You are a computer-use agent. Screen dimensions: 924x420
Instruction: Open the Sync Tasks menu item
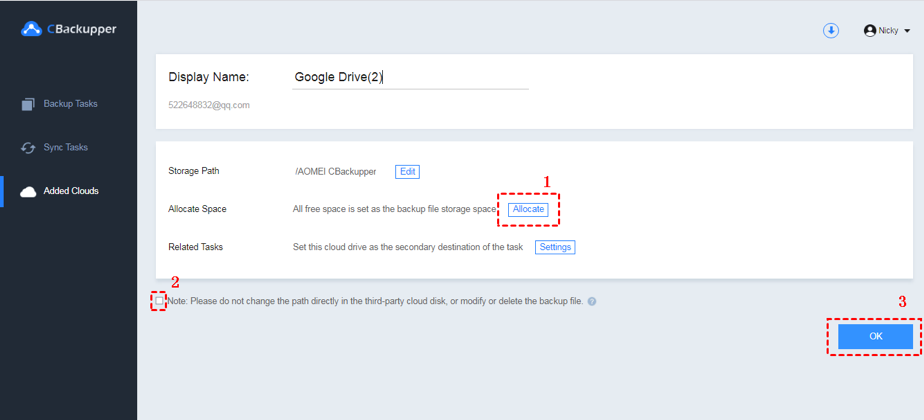[65, 147]
